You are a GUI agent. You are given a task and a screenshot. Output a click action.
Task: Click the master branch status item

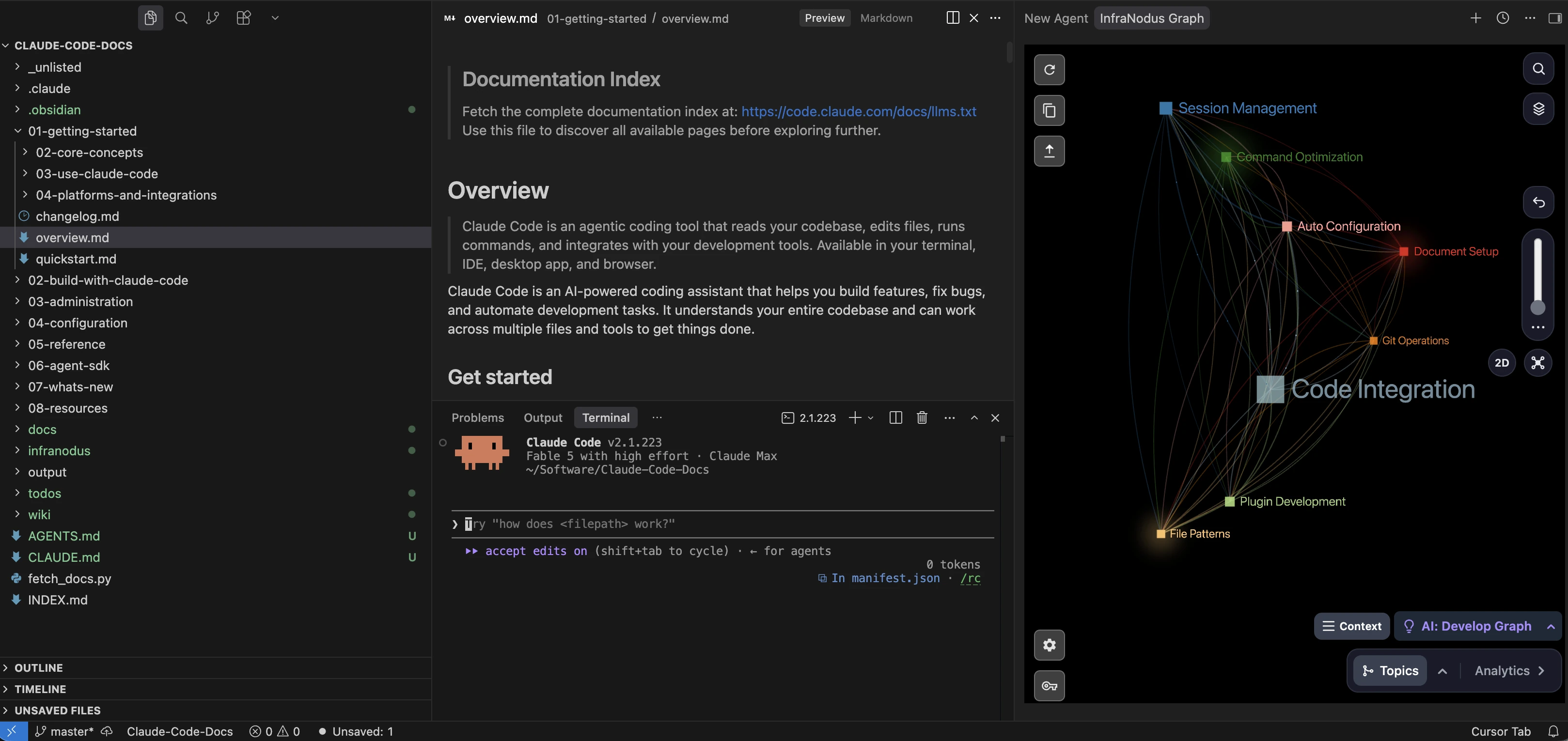(x=65, y=731)
